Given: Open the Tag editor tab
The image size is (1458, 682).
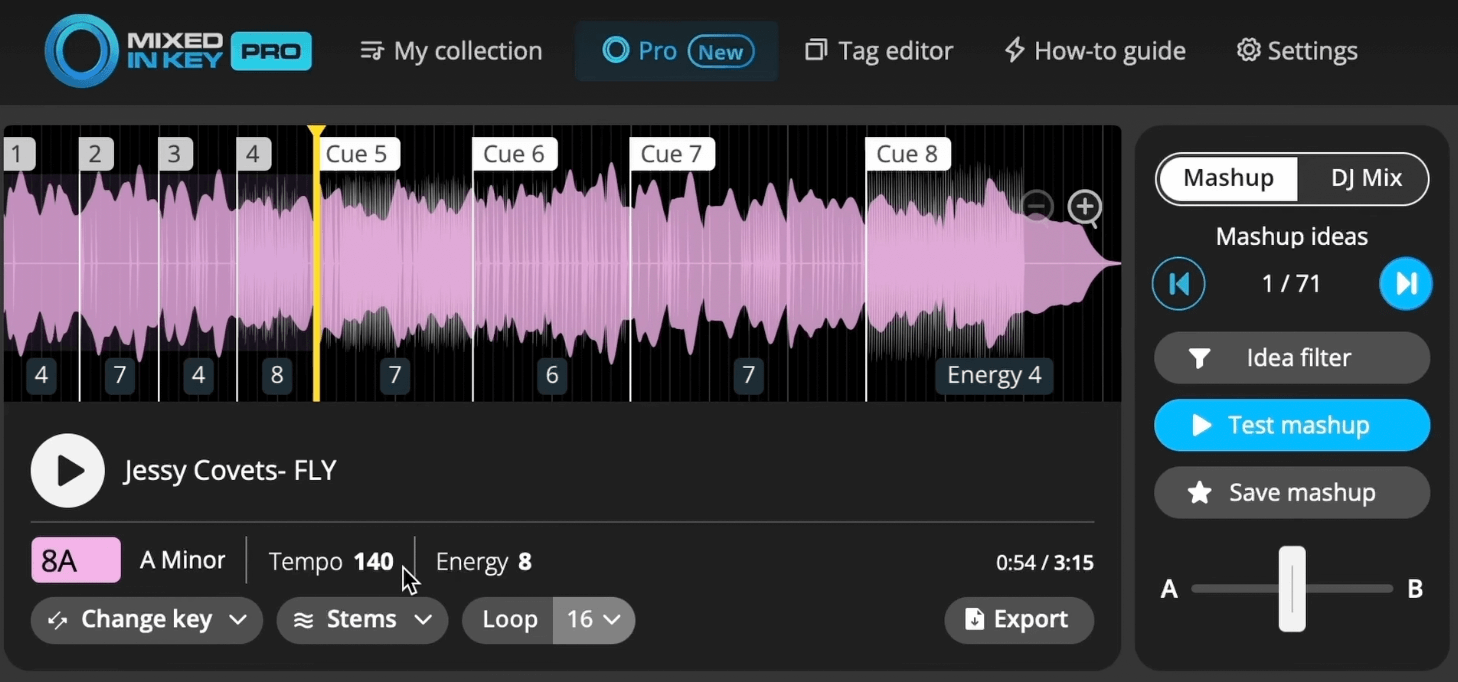Looking at the screenshot, I should click(x=879, y=51).
